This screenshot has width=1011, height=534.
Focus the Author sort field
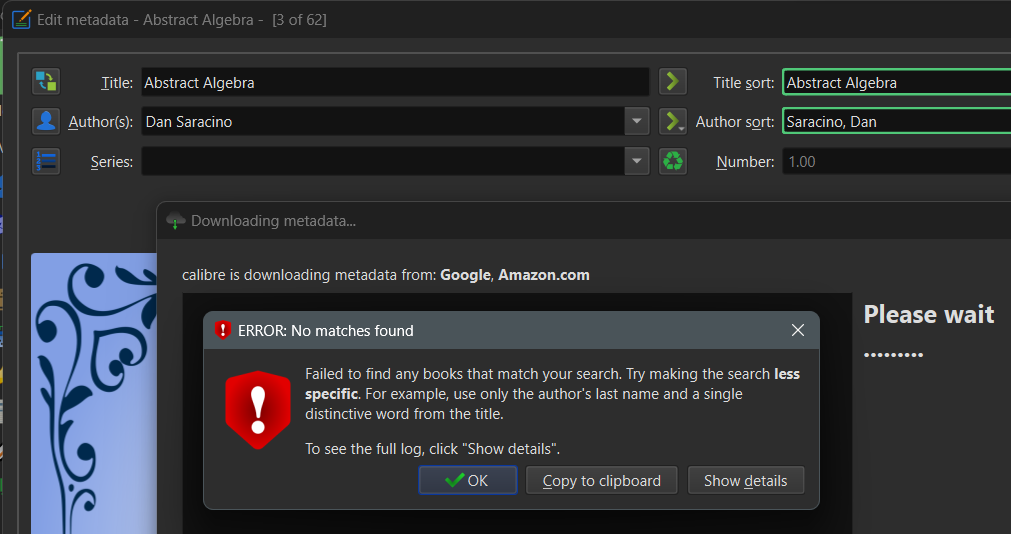coord(895,122)
